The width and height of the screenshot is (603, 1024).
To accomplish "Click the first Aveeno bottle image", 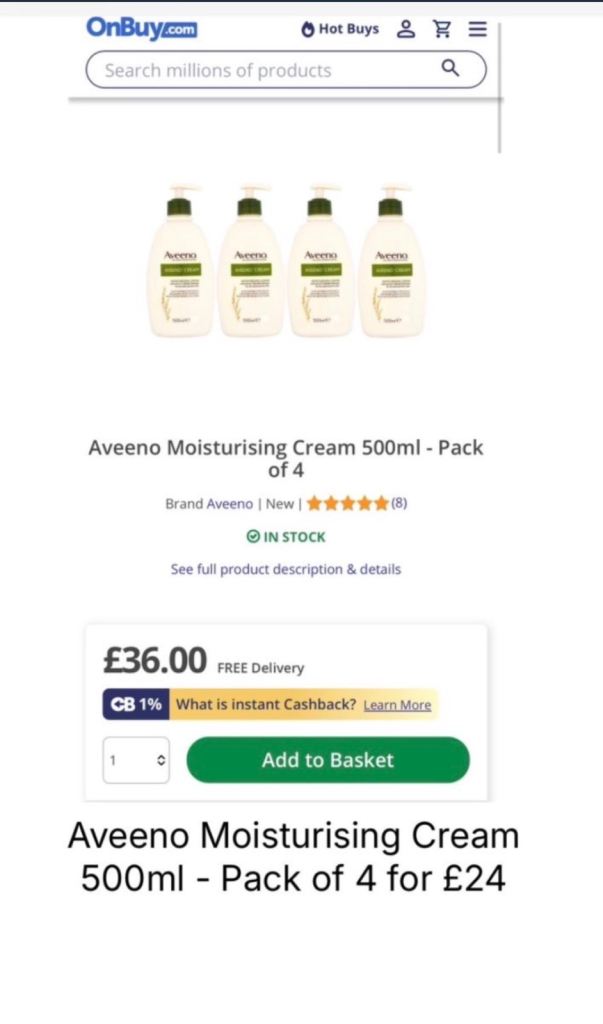I will point(180,261).
